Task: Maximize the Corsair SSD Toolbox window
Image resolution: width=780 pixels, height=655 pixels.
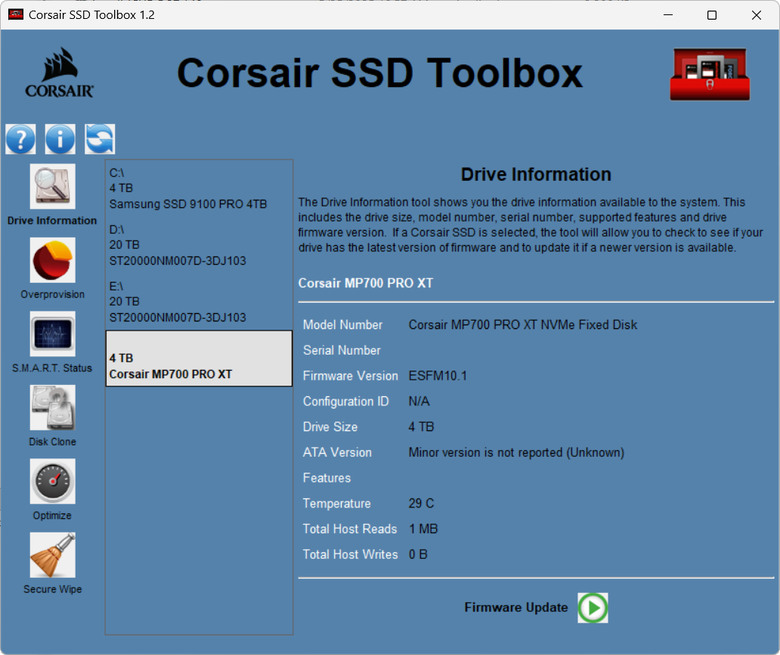Action: click(x=712, y=15)
